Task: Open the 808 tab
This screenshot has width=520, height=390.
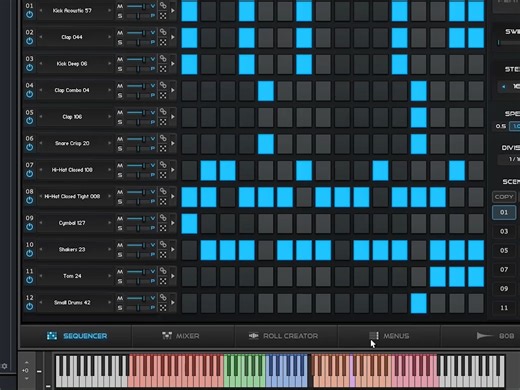Action: (496, 336)
